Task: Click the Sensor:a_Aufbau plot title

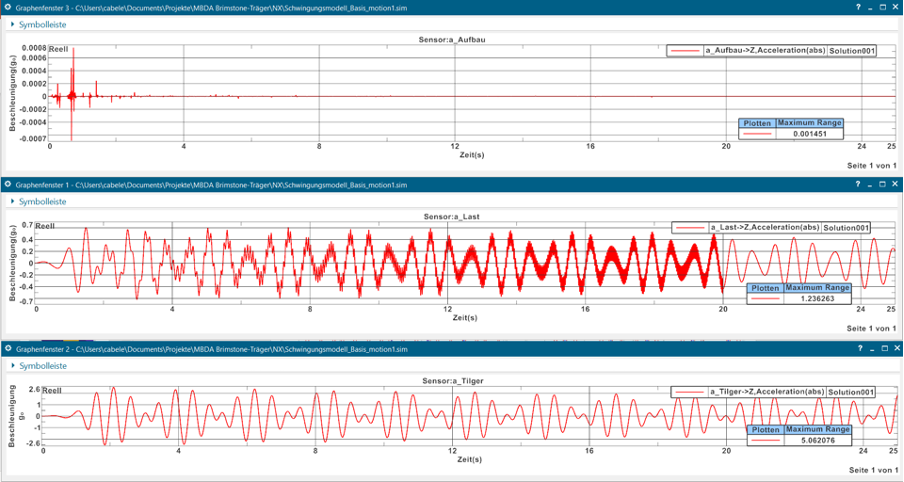Action: click(x=453, y=39)
